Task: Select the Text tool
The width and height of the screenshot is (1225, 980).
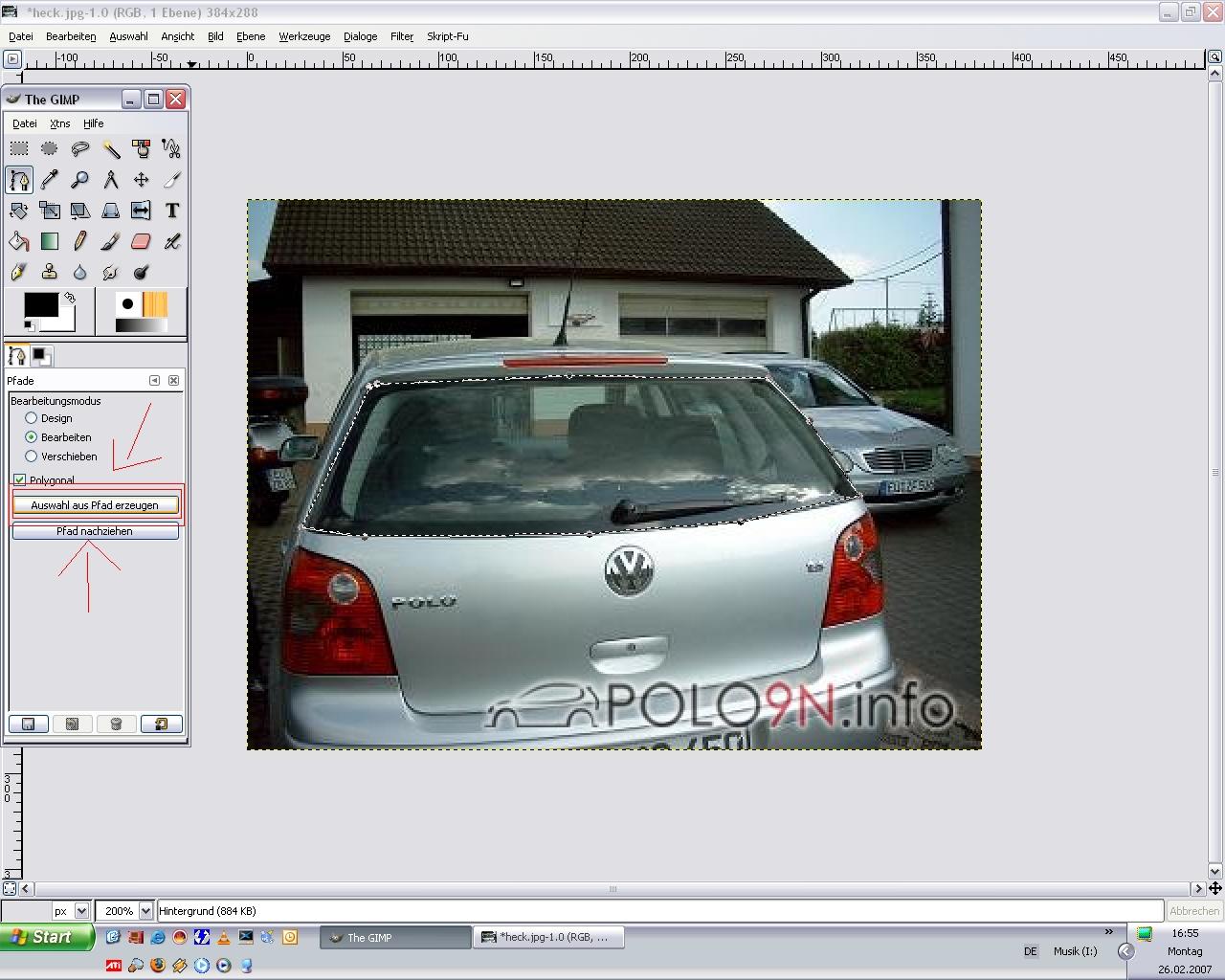Action: (x=172, y=211)
